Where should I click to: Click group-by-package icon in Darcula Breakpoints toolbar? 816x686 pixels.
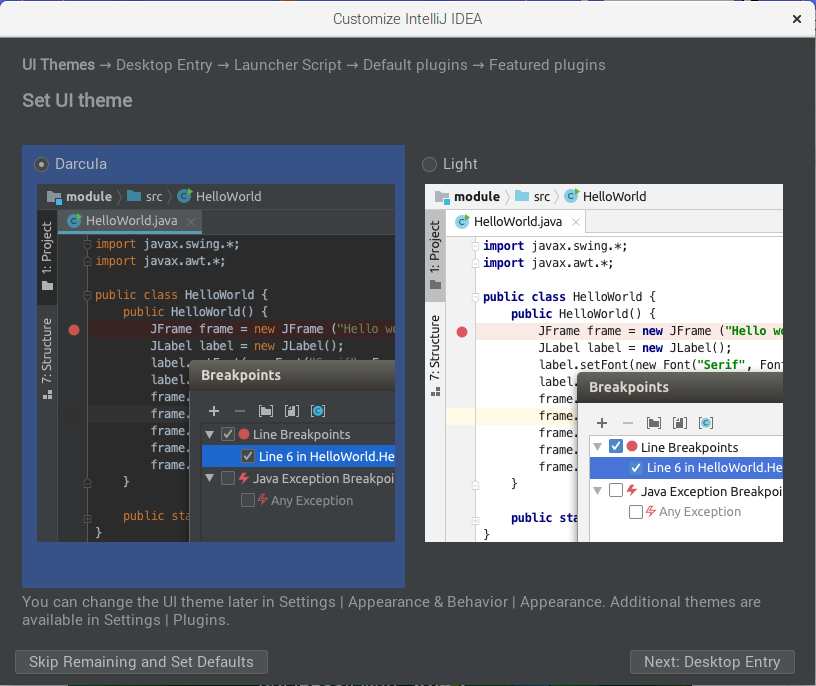coord(265,411)
